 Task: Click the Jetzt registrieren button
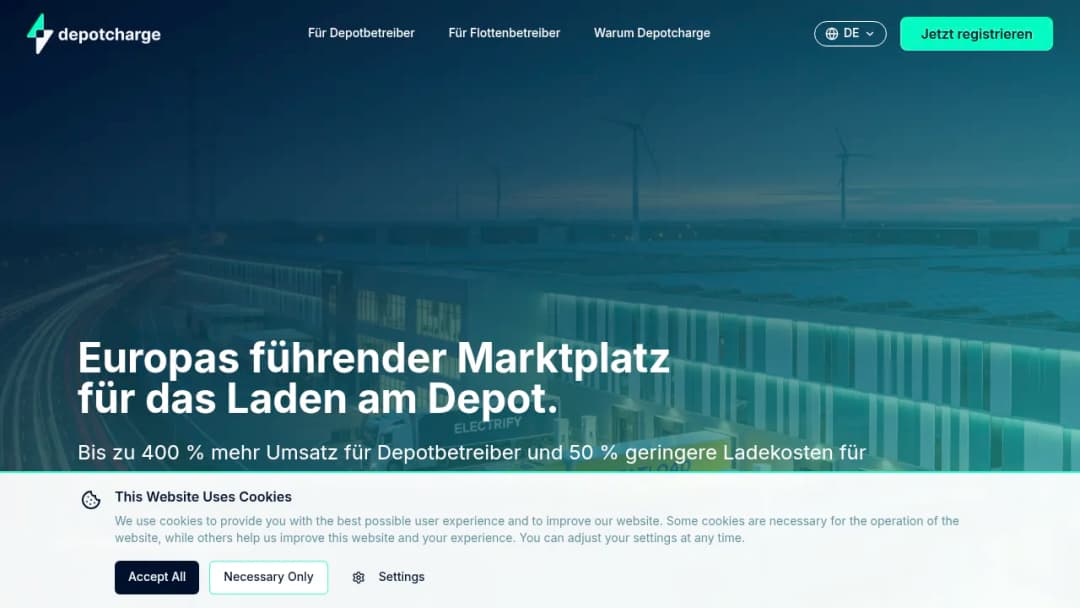pyautogui.click(x=976, y=34)
